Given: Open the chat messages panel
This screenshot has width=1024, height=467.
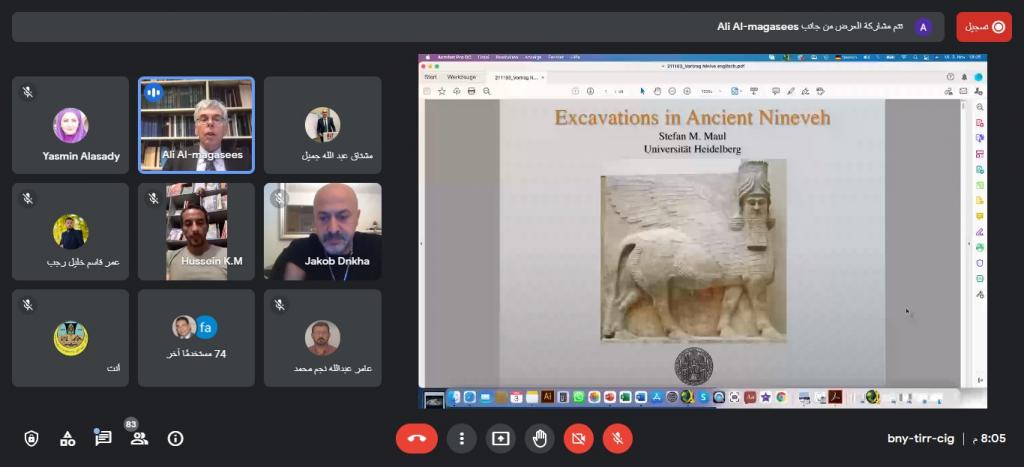Looking at the screenshot, I should (x=103, y=438).
